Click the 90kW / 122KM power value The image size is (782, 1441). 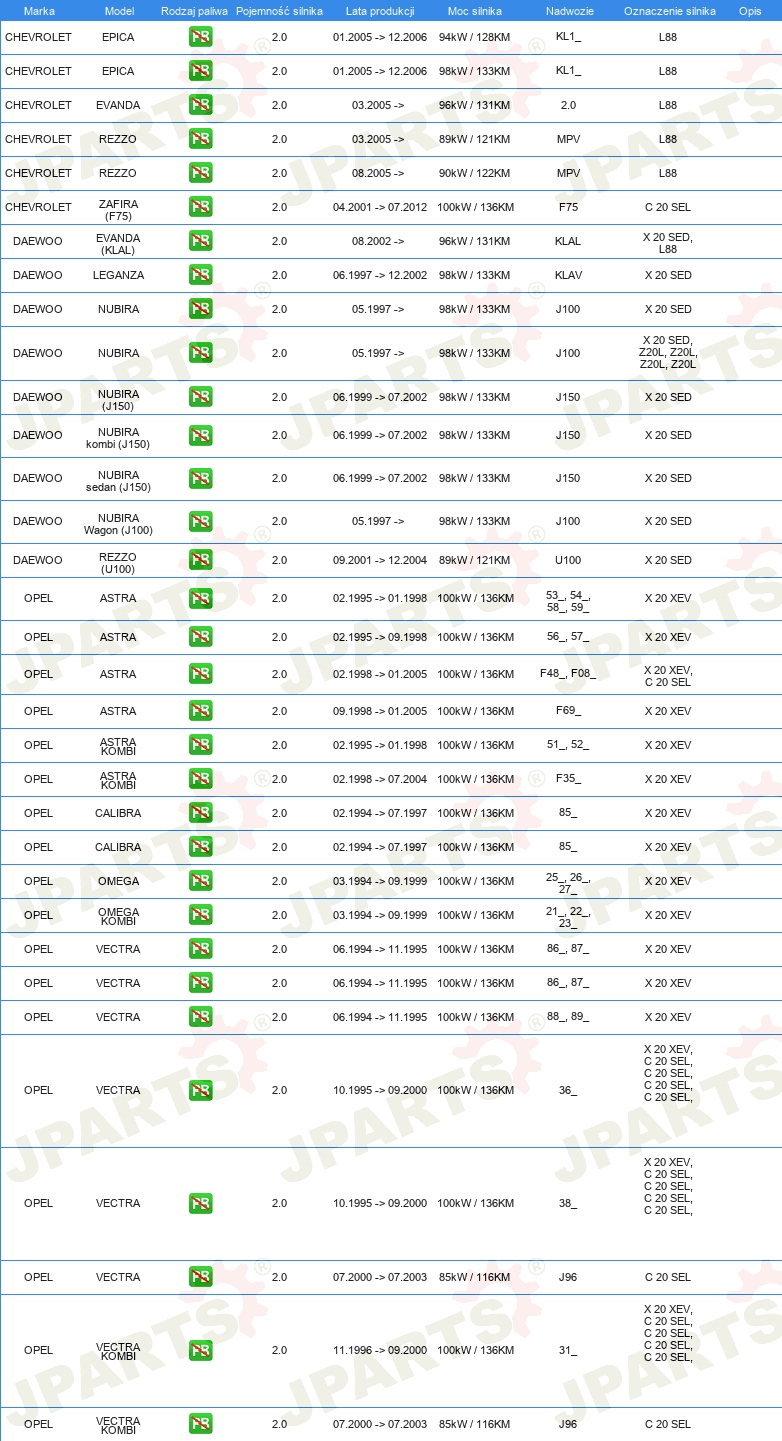pos(475,173)
